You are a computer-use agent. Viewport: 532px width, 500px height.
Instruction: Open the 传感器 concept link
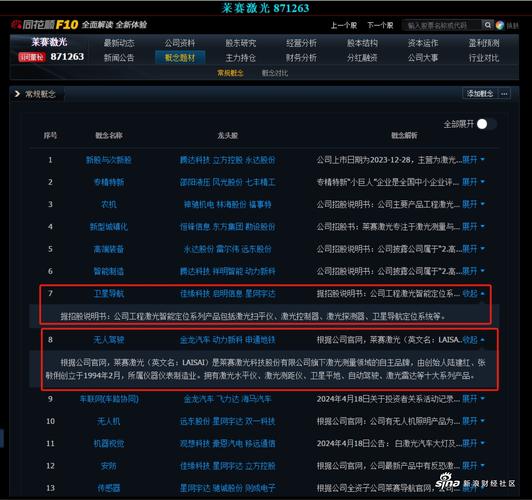(109, 488)
